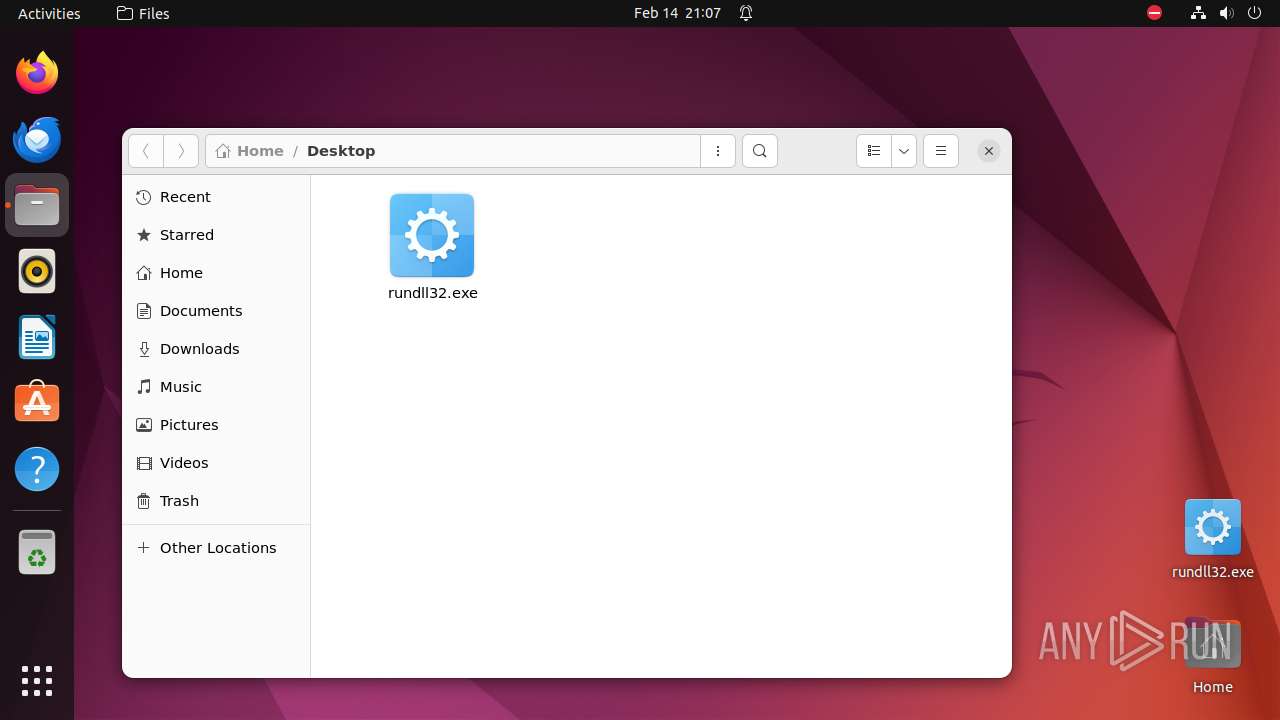Close the Files window
The width and height of the screenshot is (1280, 720).
coord(988,151)
